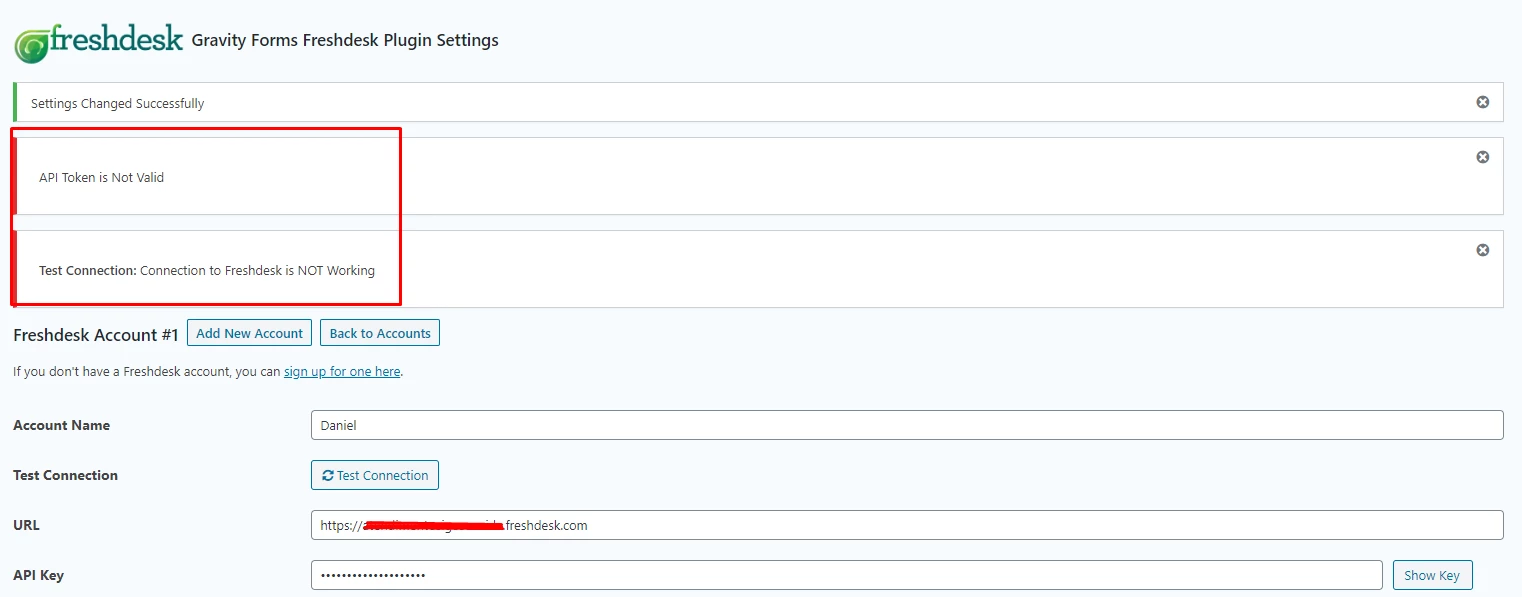Click the Test Connection row label
The image size is (1522, 597).
66,475
